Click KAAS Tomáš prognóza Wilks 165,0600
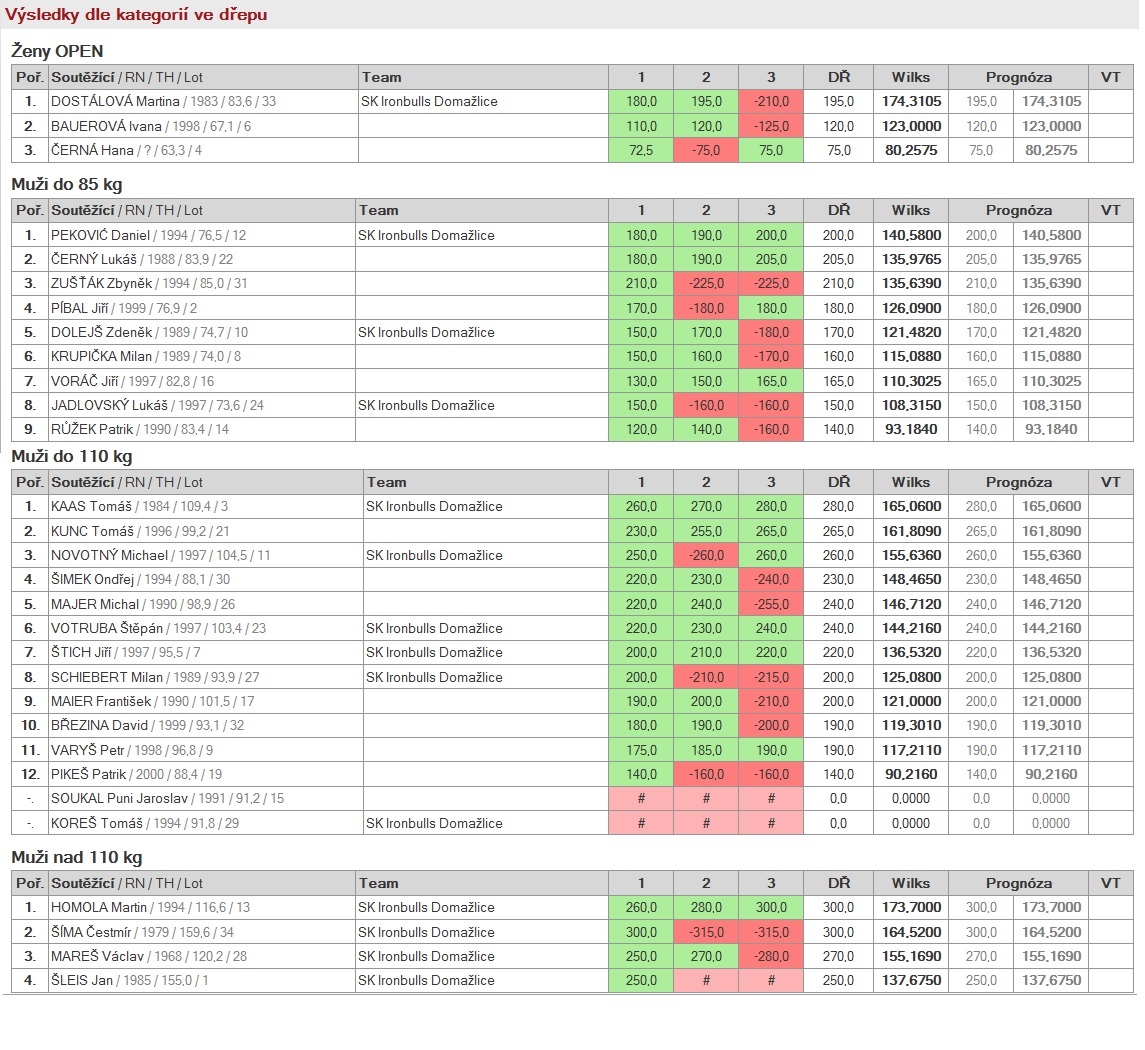The height and width of the screenshot is (1050, 1145). point(1051,507)
